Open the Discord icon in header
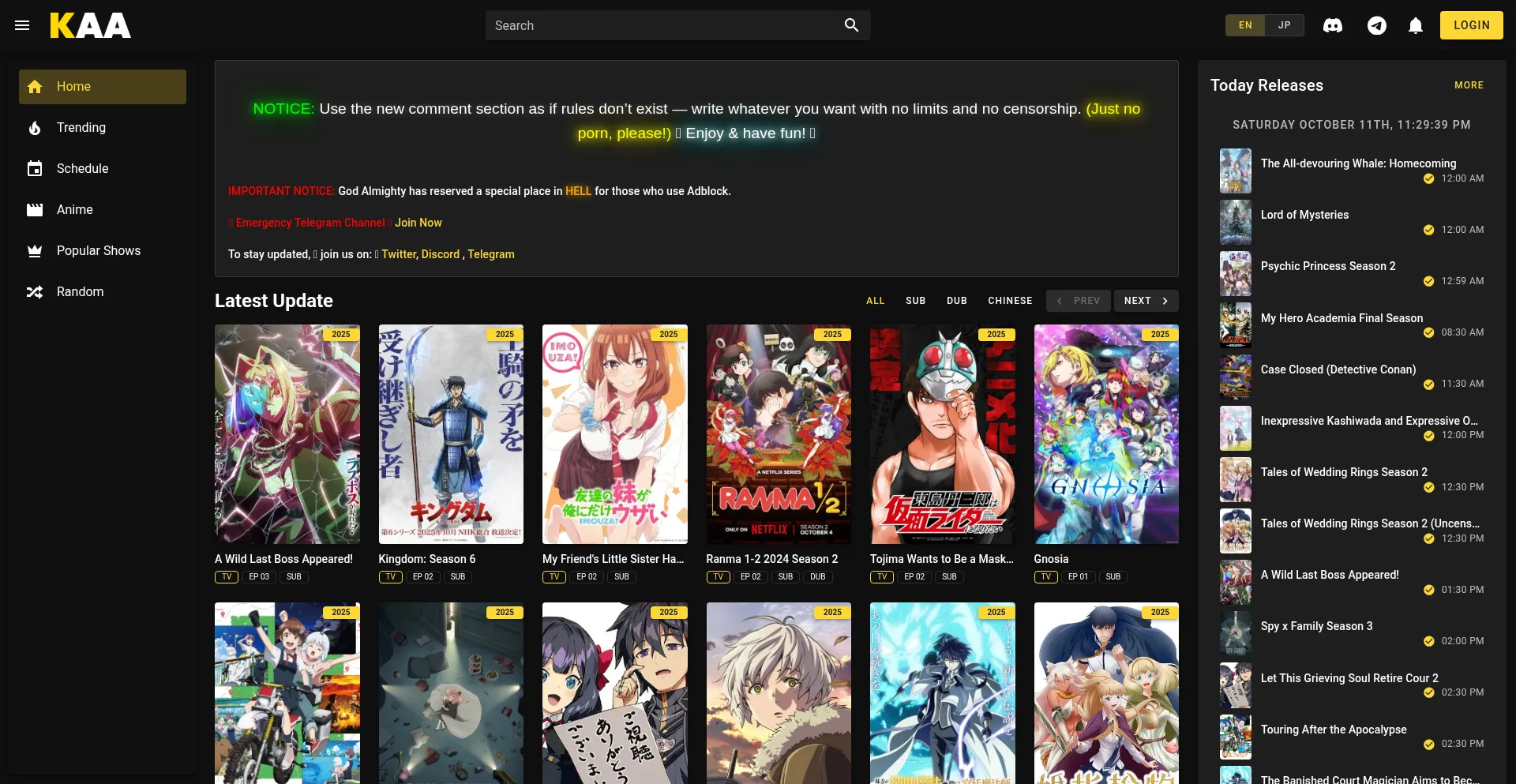 [x=1333, y=25]
